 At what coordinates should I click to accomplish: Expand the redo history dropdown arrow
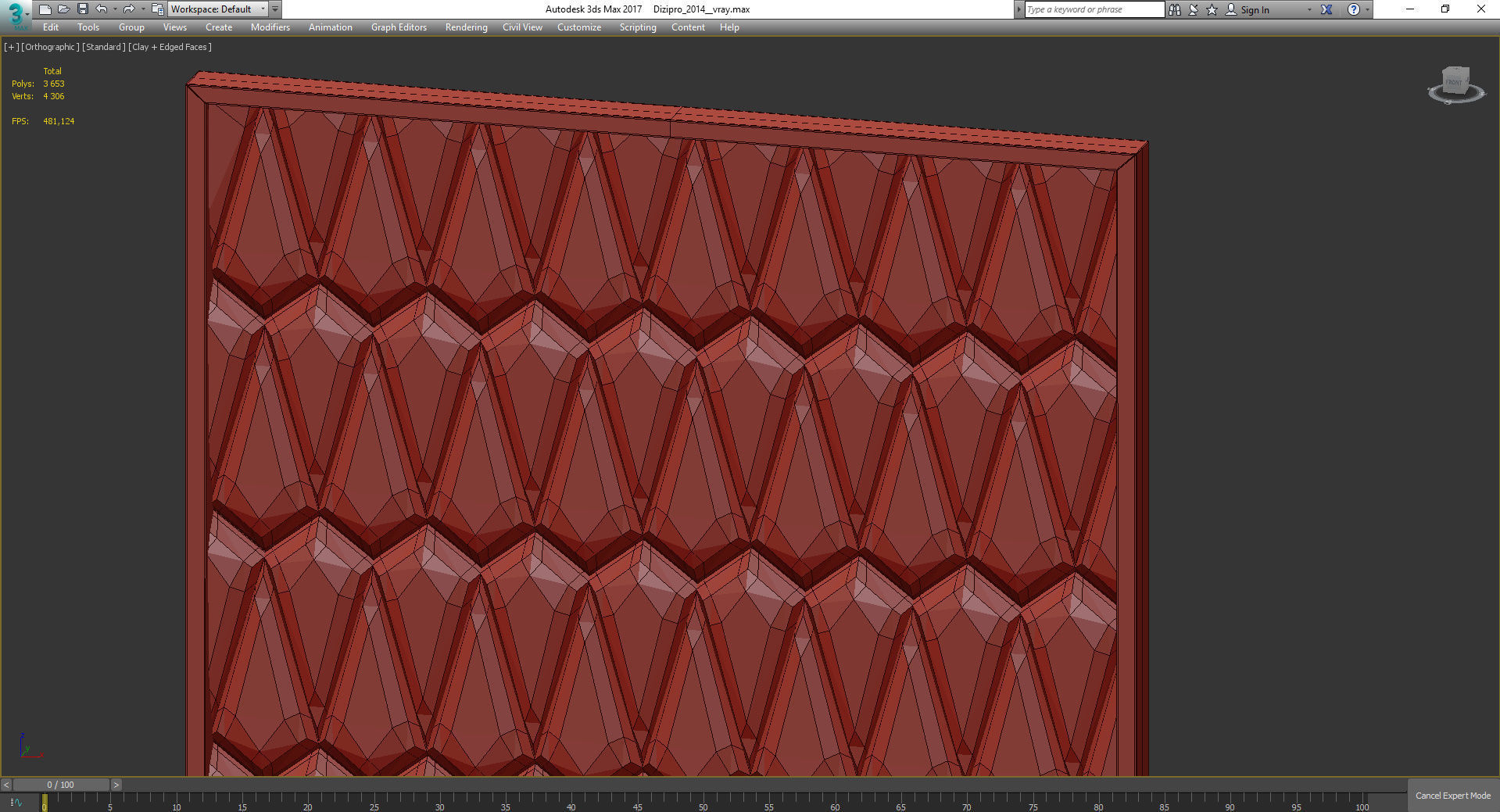(x=143, y=9)
